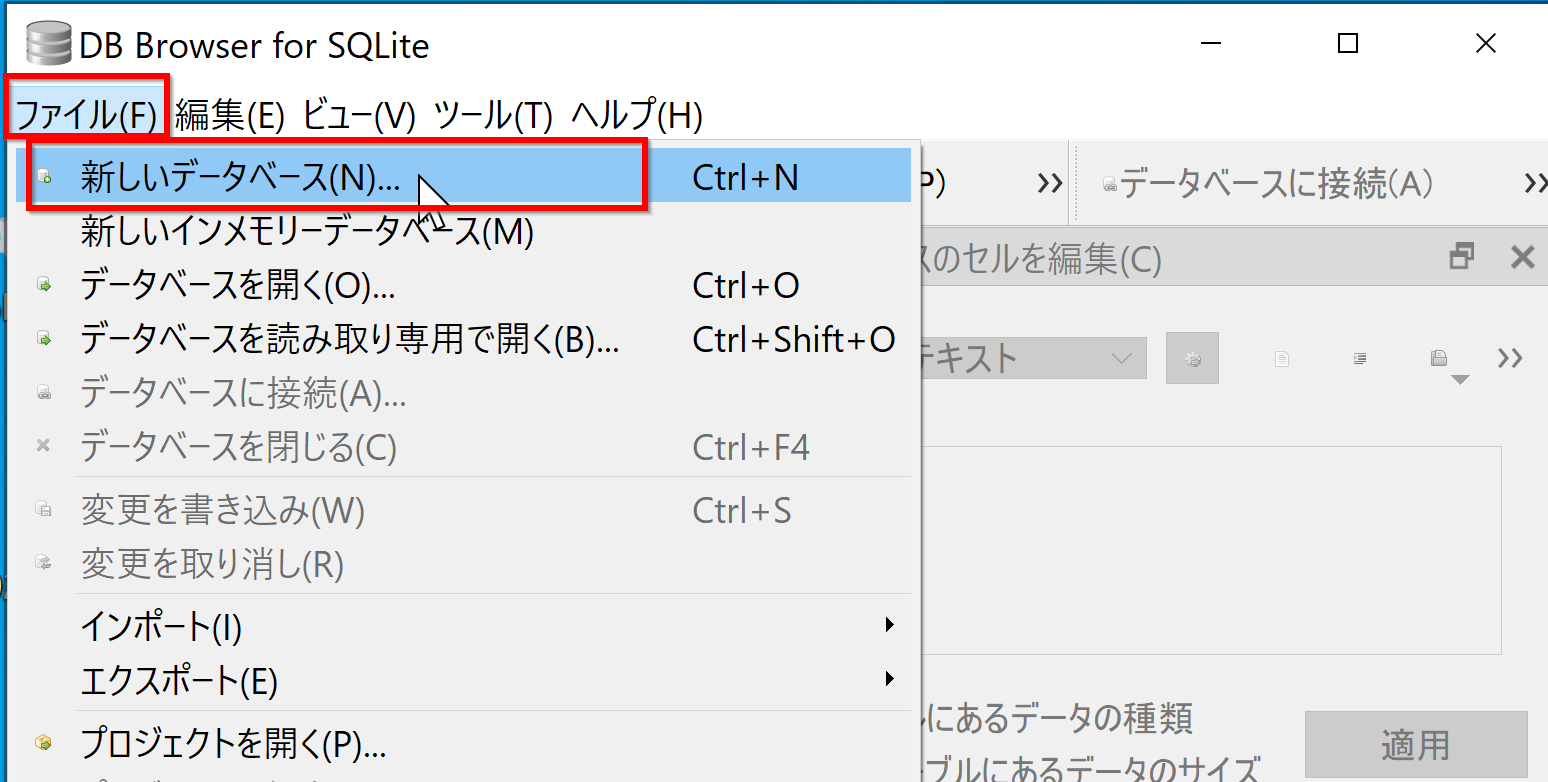This screenshot has height=782, width=1548.
Task: Expand the toolbar overflow chevron left of データベースに接続(A)
Action: [1050, 183]
